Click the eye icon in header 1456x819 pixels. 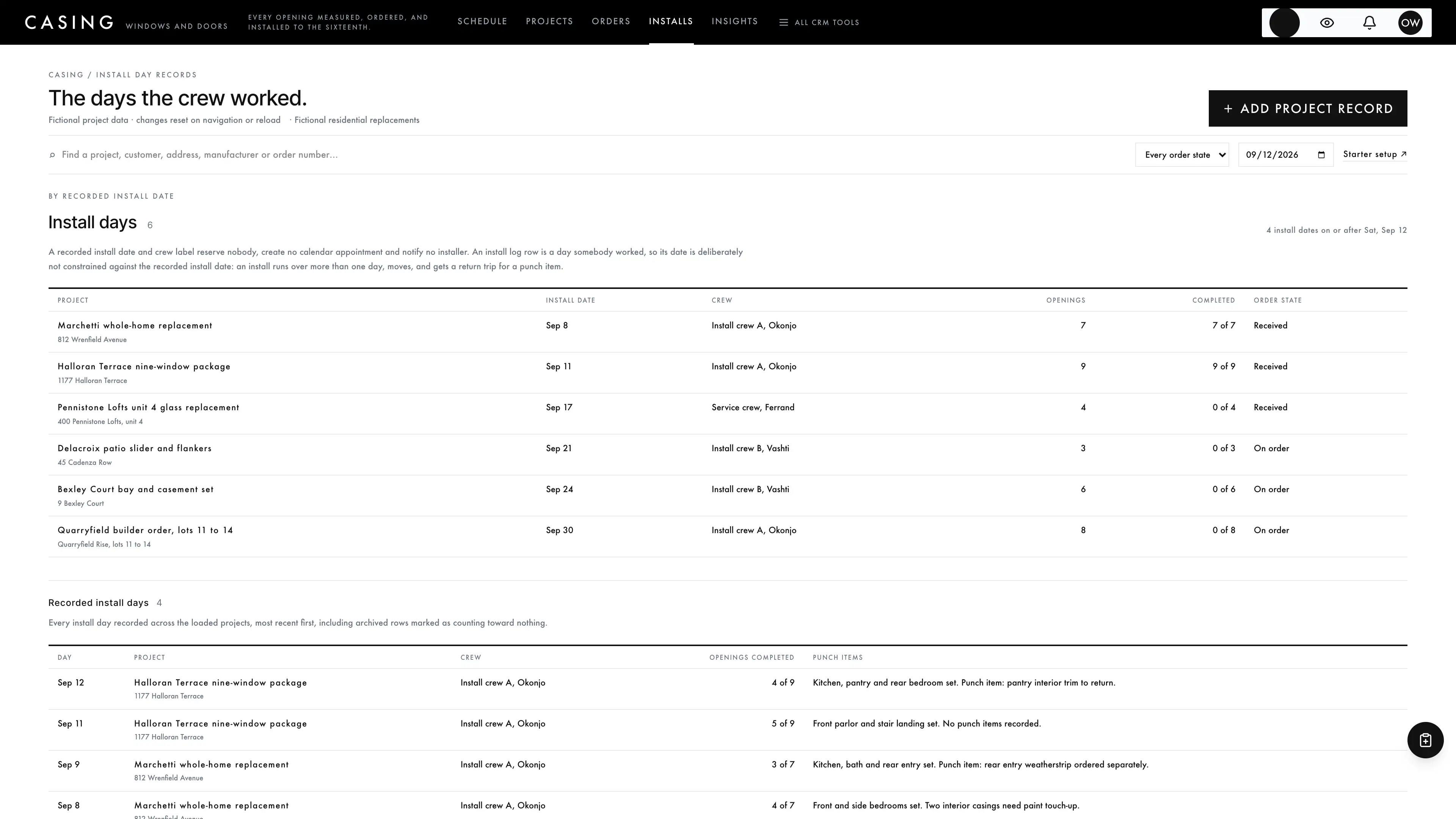(x=1327, y=23)
